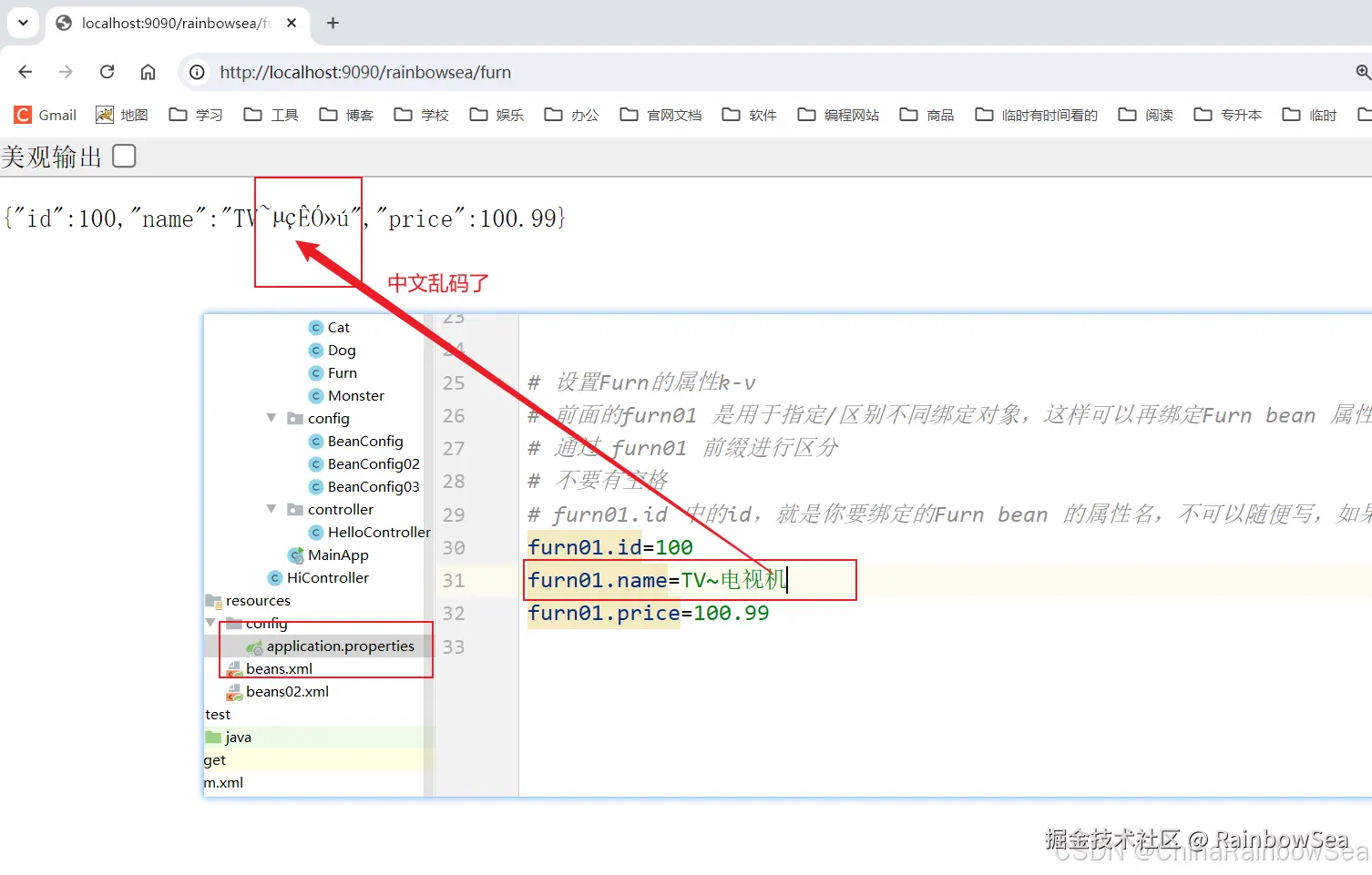Open the 商品 bookmark folder
Screen dimensions: 1372x875
[927, 115]
